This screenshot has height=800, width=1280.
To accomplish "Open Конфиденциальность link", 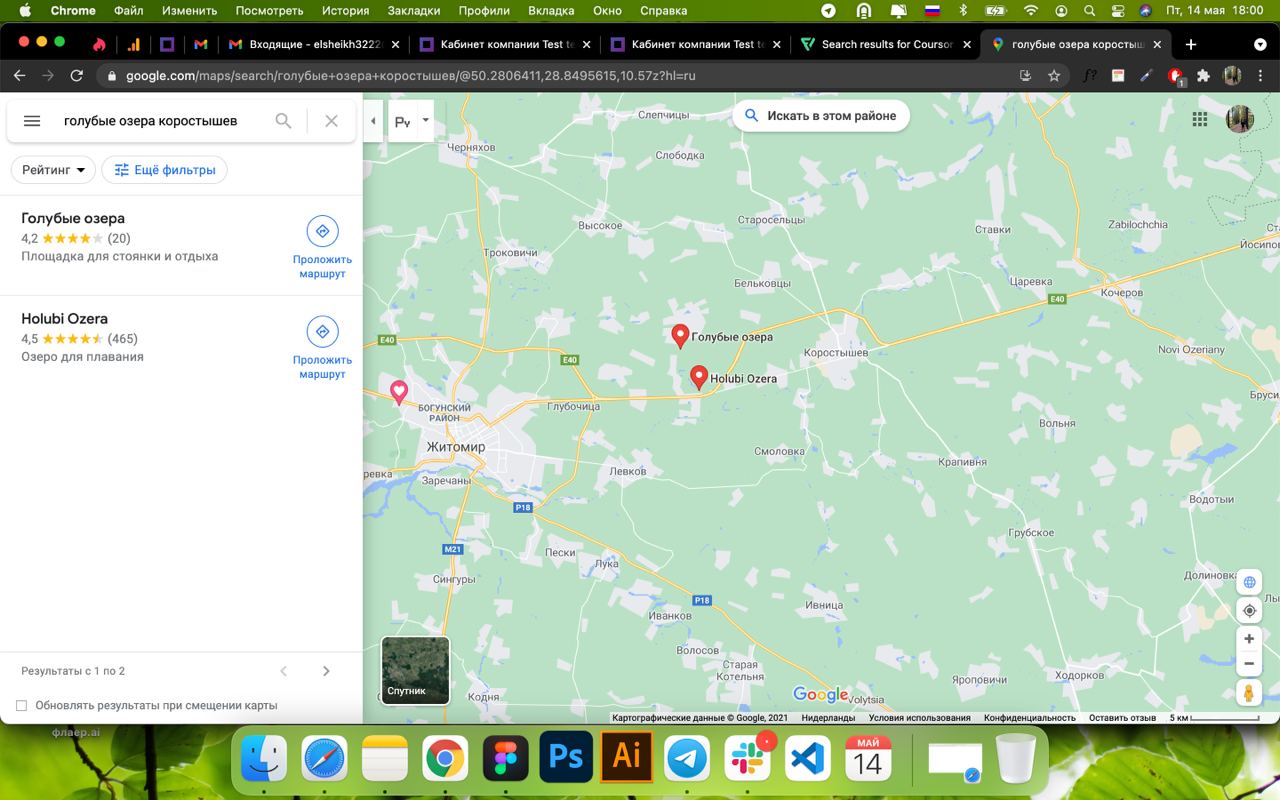I will (x=1029, y=718).
